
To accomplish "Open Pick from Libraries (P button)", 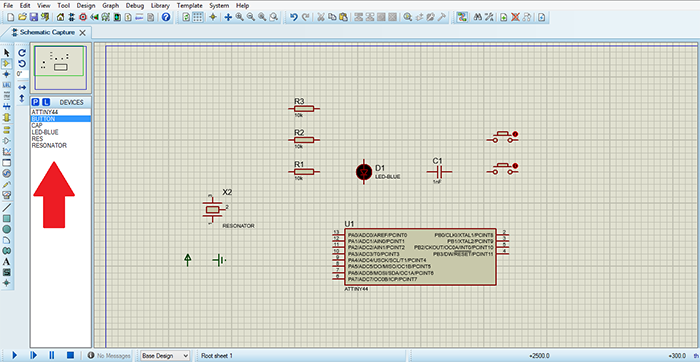I will click(x=36, y=102).
